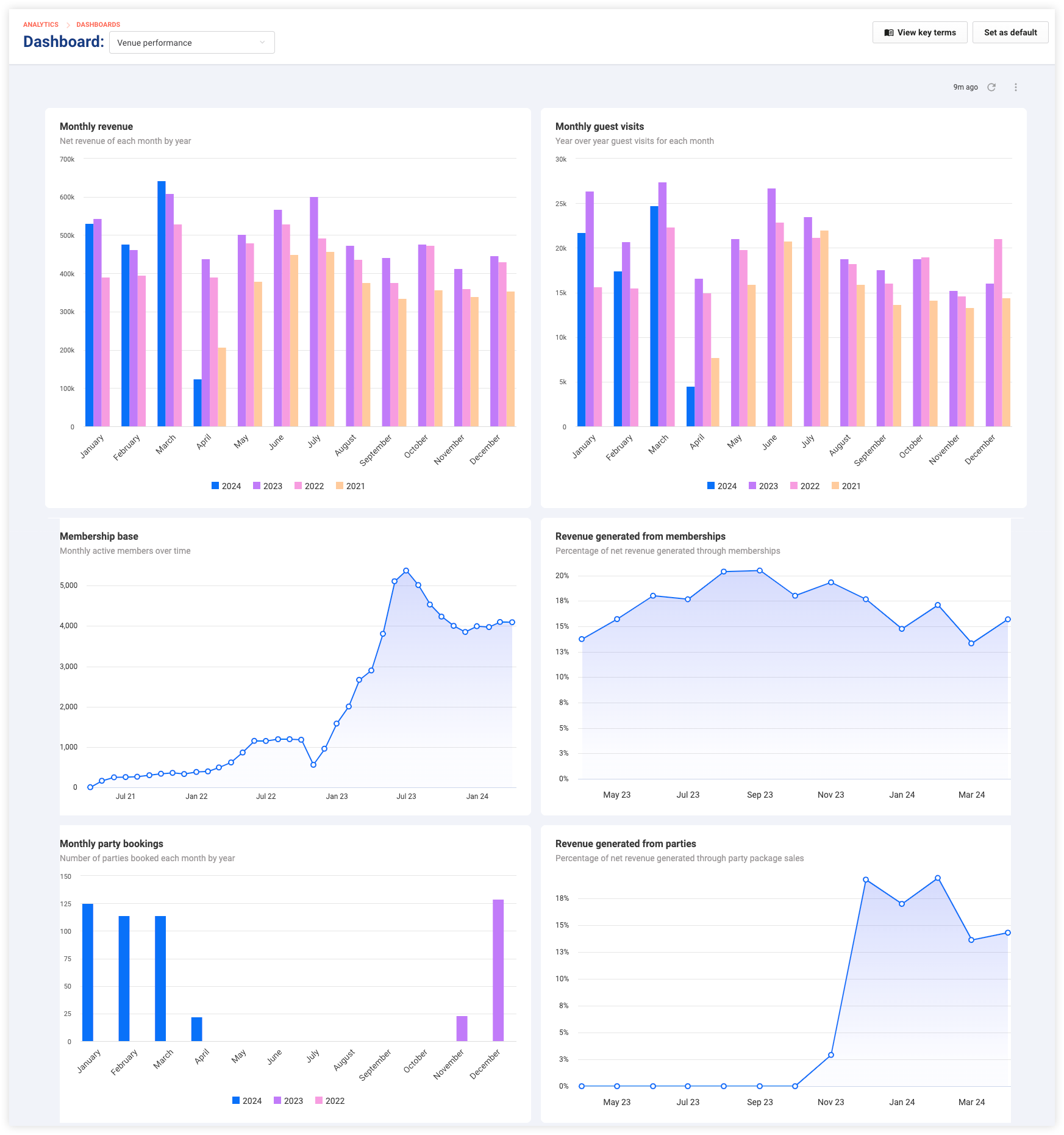
Task: Toggle 2024 series in Monthly revenue legend
Action: point(226,486)
